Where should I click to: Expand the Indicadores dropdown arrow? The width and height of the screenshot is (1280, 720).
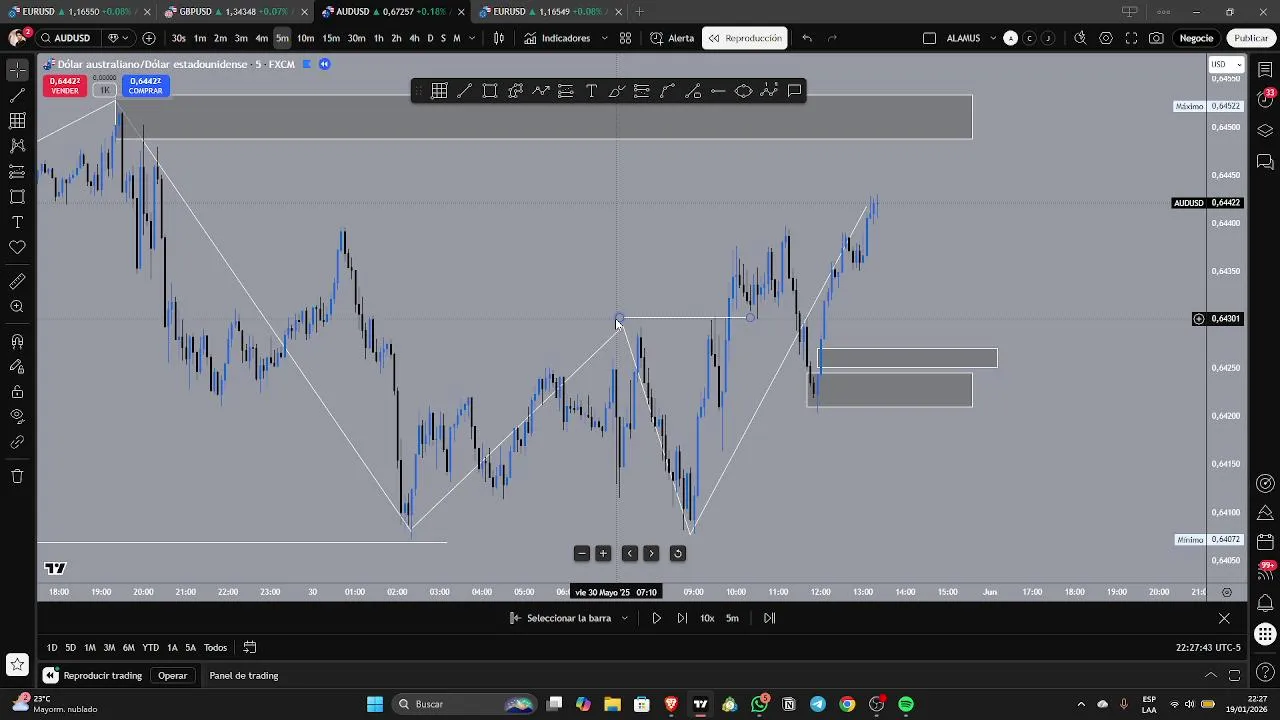tap(605, 38)
